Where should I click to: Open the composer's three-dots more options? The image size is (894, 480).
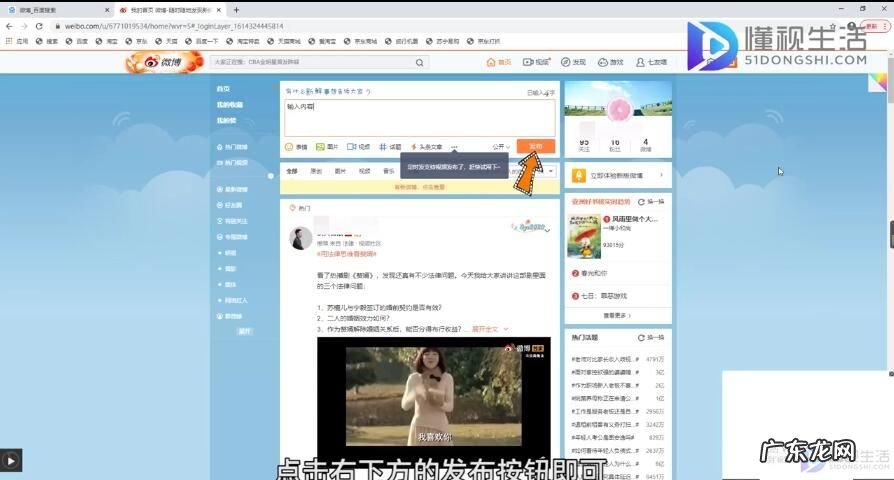coord(454,147)
